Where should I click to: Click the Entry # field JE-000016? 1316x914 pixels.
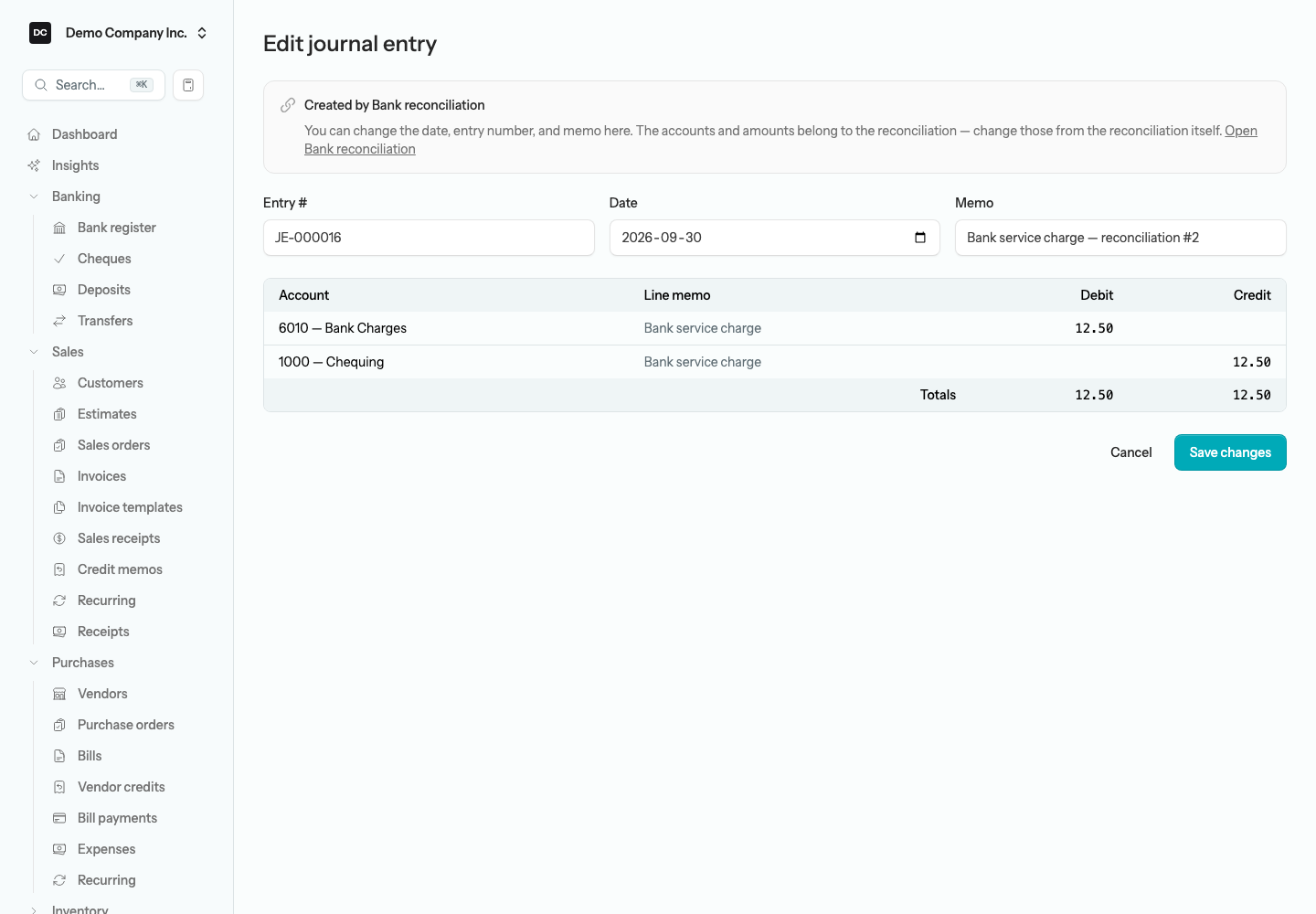coord(429,238)
